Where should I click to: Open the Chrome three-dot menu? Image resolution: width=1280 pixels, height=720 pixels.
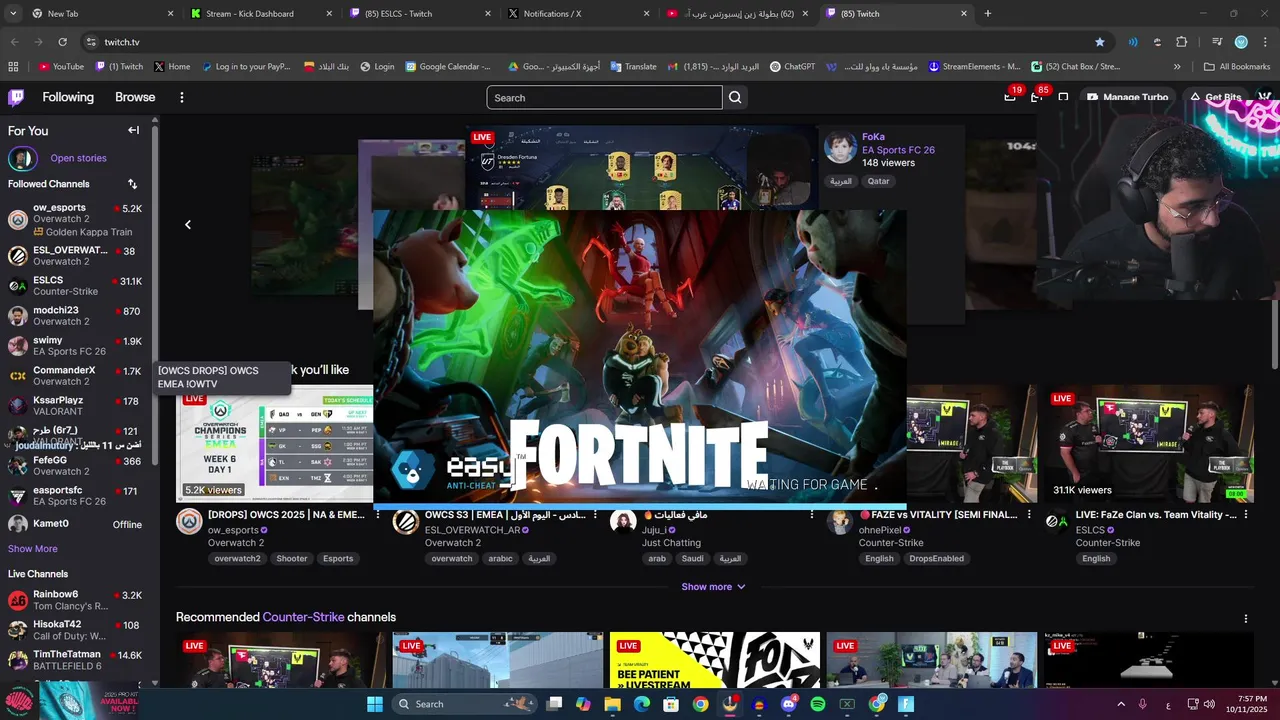pyautogui.click(x=1264, y=42)
